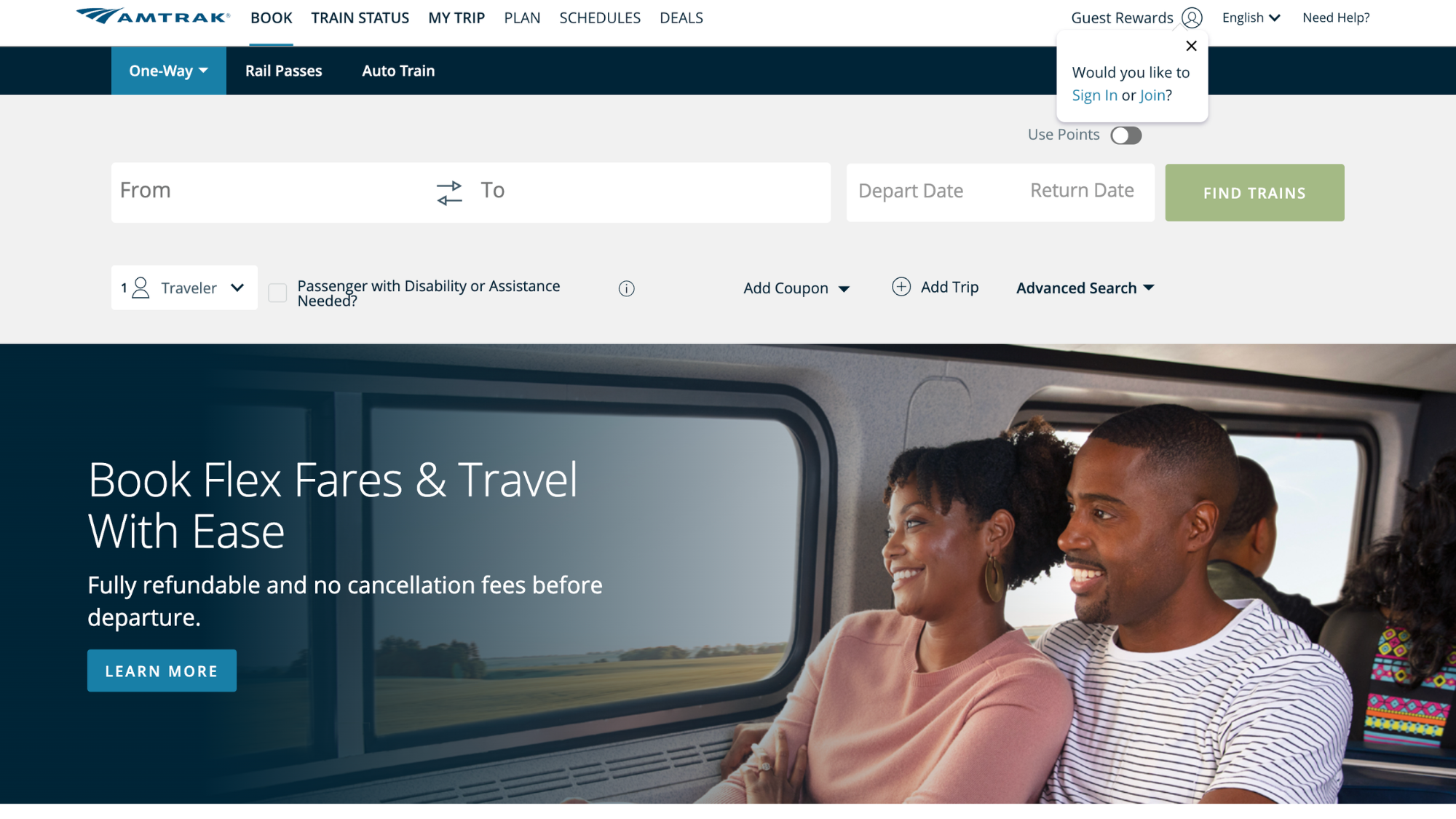This screenshot has height=819, width=1456.
Task: Open the English language selector
Action: point(1251,17)
